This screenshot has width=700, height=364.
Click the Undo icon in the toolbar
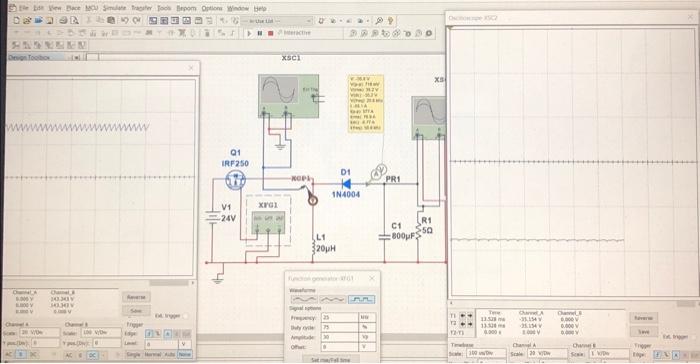(125, 20)
